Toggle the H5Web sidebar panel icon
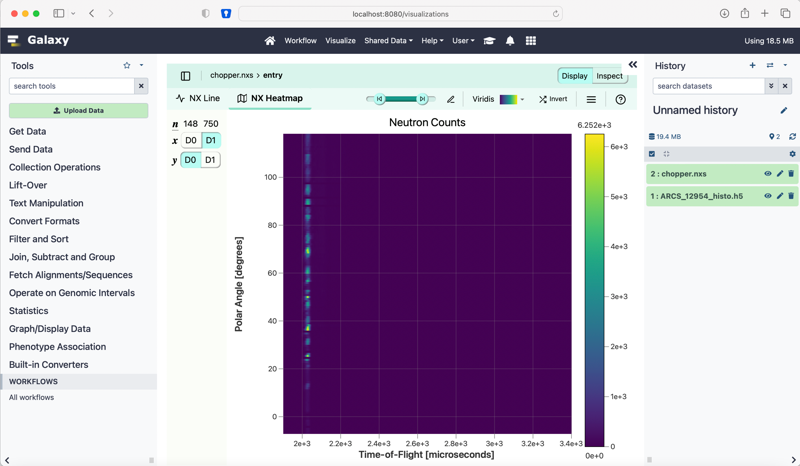 pyautogui.click(x=185, y=76)
